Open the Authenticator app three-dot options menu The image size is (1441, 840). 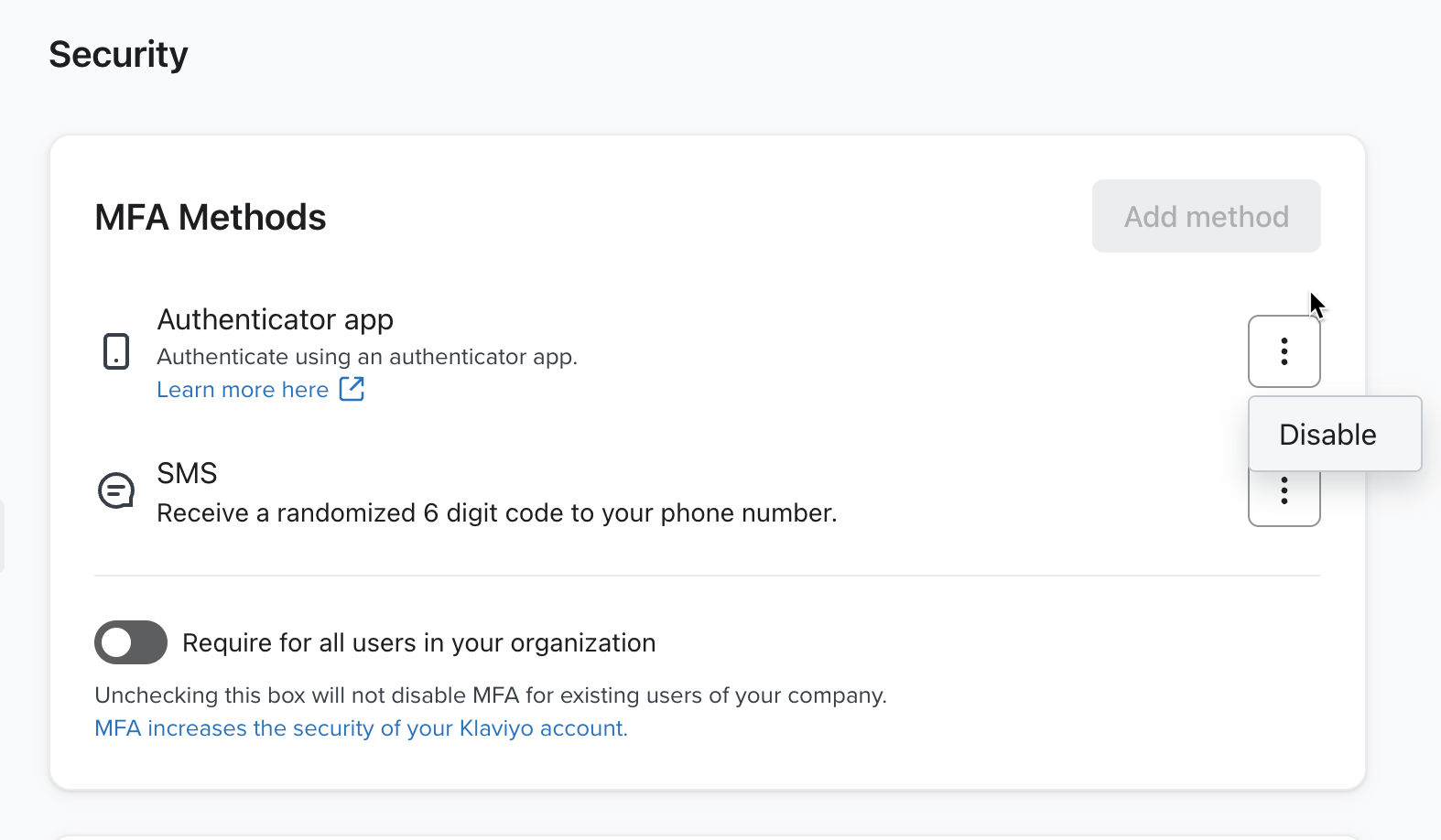(x=1284, y=351)
